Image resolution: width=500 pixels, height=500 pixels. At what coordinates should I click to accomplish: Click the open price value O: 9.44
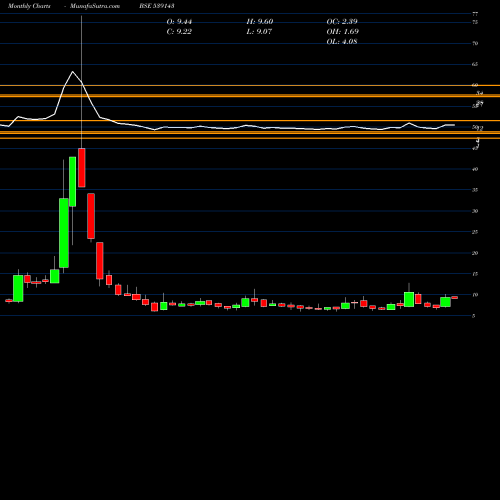[179, 22]
